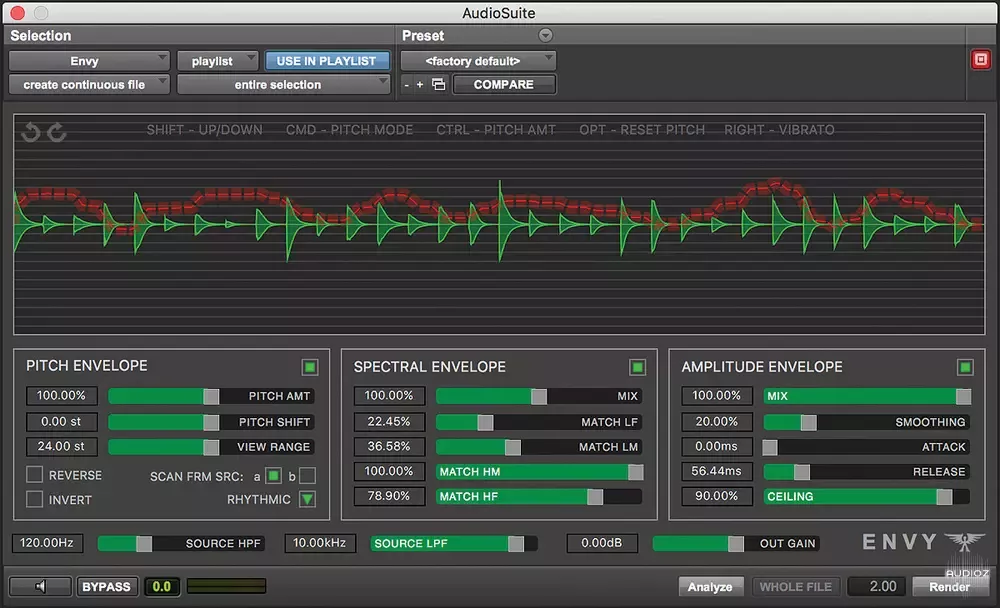Screen dimensions: 1000x608
Task: Click the MATCH LF slider
Action: click(539, 422)
